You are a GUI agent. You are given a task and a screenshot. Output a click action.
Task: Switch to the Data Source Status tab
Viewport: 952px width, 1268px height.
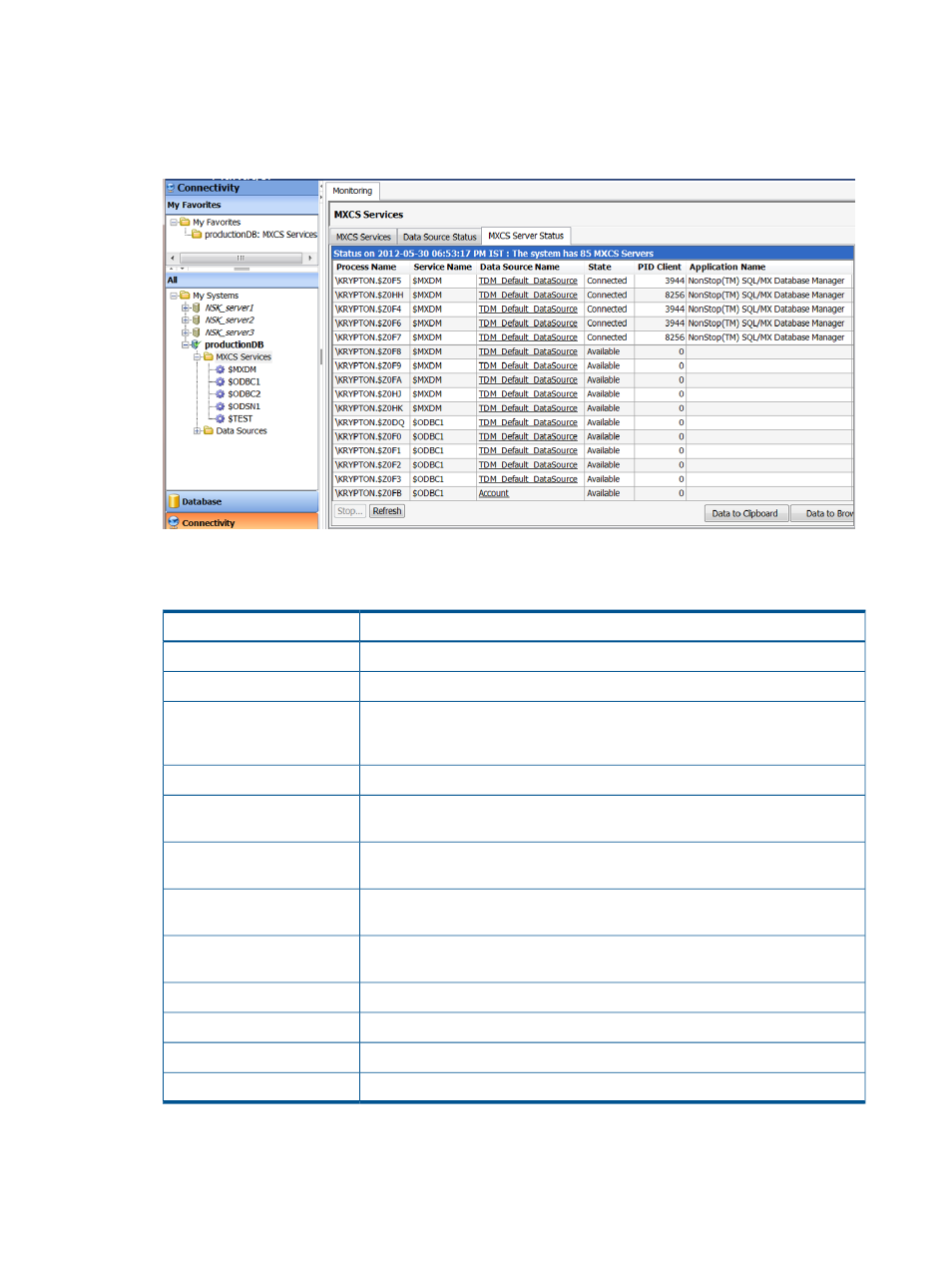439,237
